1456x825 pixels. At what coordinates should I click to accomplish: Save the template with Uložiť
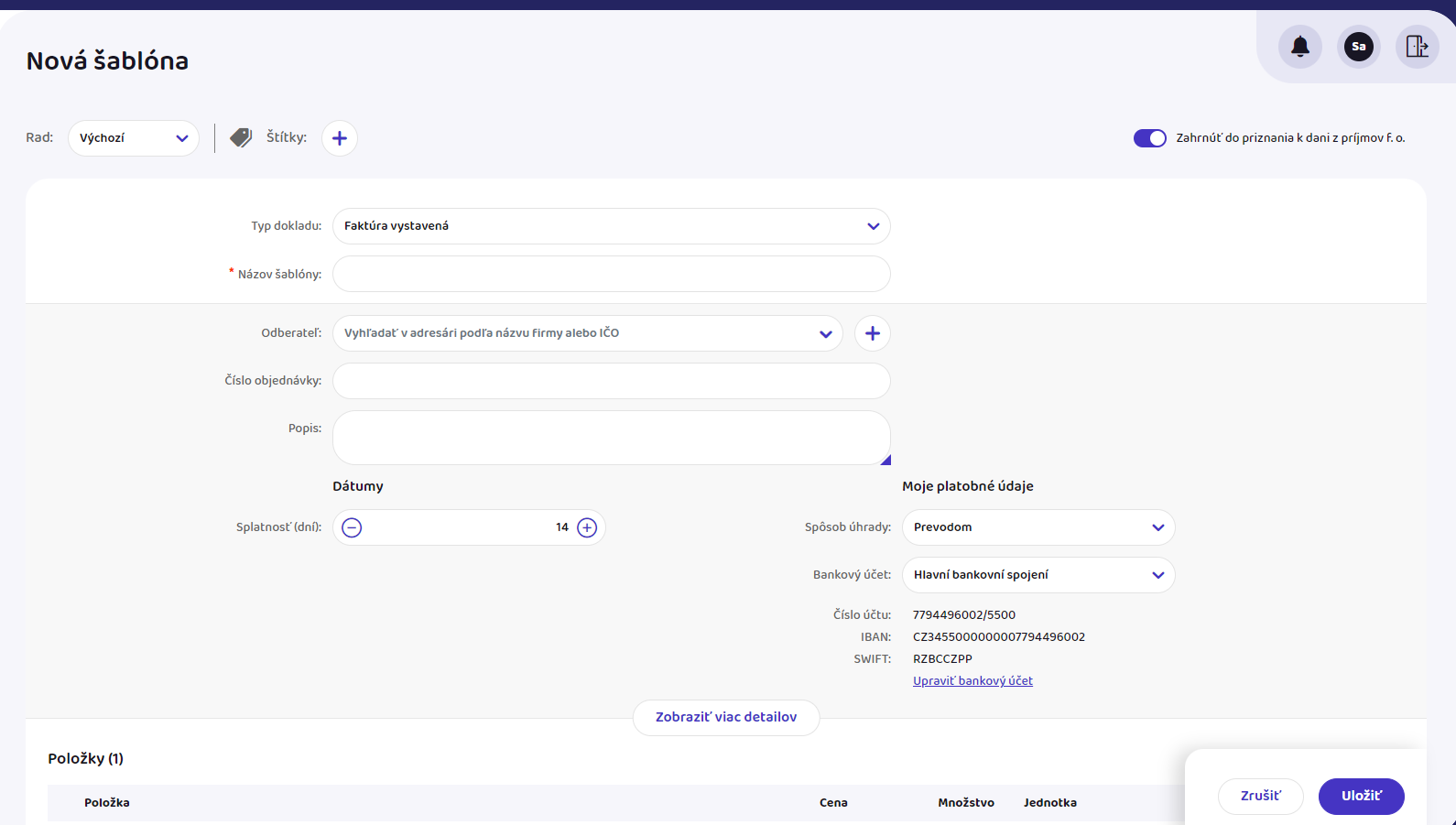pyautogui.click(x=1361, y=796)
